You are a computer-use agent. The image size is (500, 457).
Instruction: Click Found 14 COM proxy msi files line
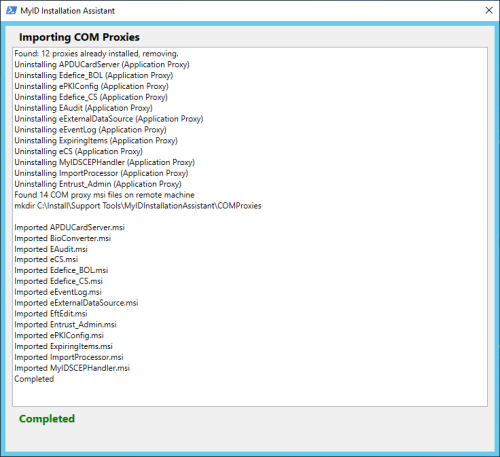(104, 195)
